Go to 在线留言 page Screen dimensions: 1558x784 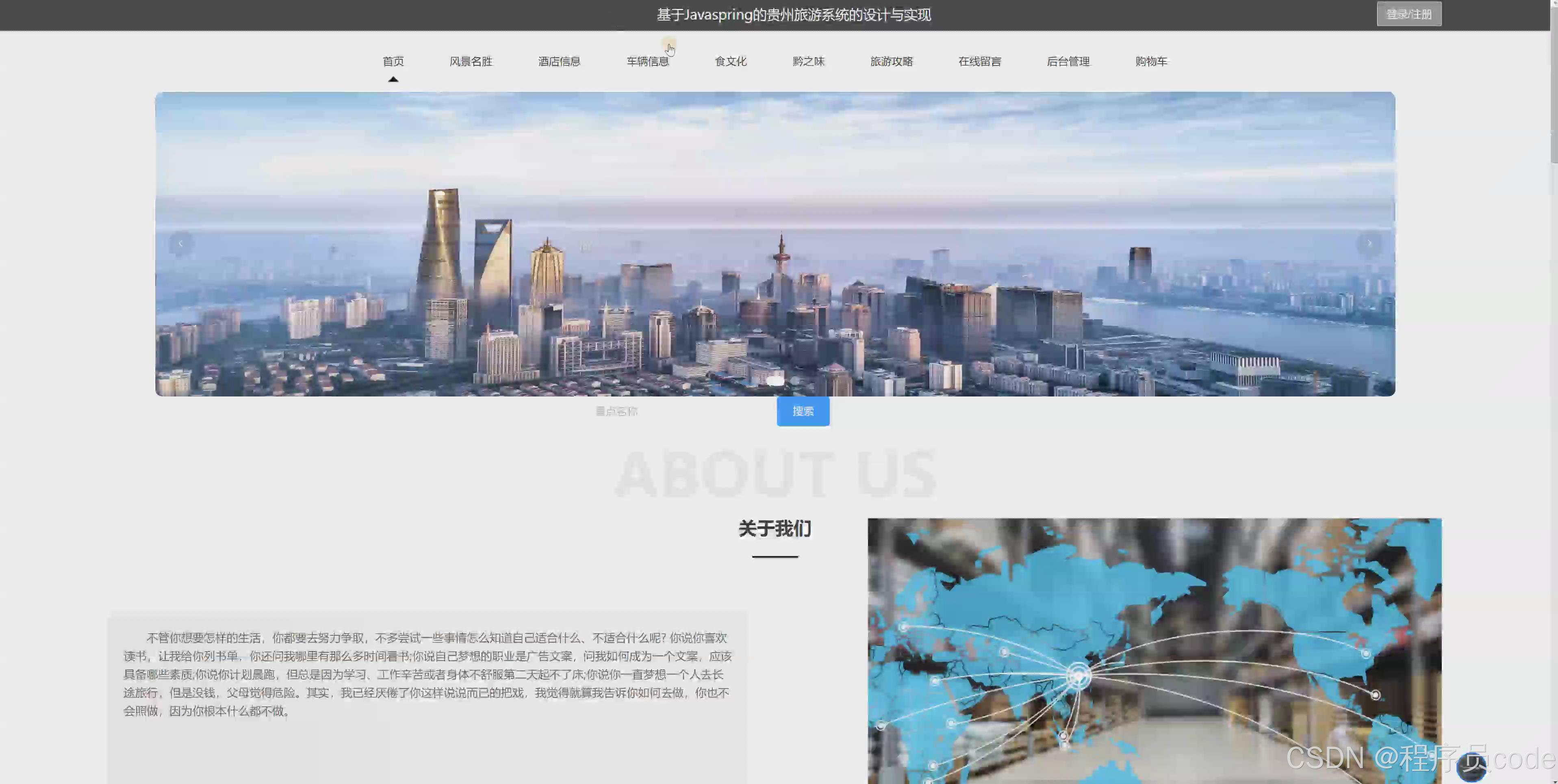click(980, 62)
